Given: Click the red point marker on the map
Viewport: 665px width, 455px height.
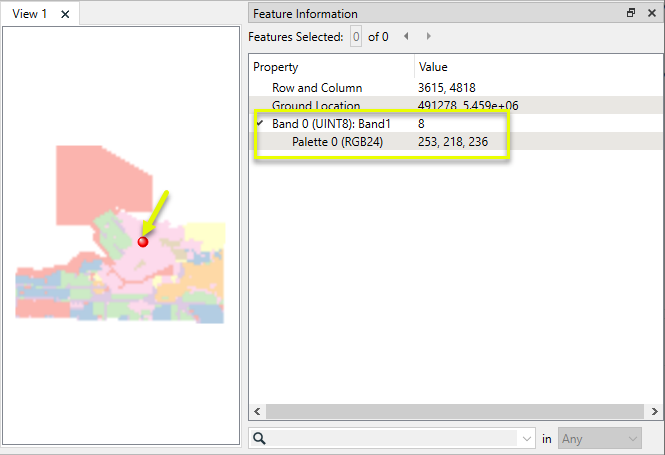Looking at the screenshot, I should [143, 241].
